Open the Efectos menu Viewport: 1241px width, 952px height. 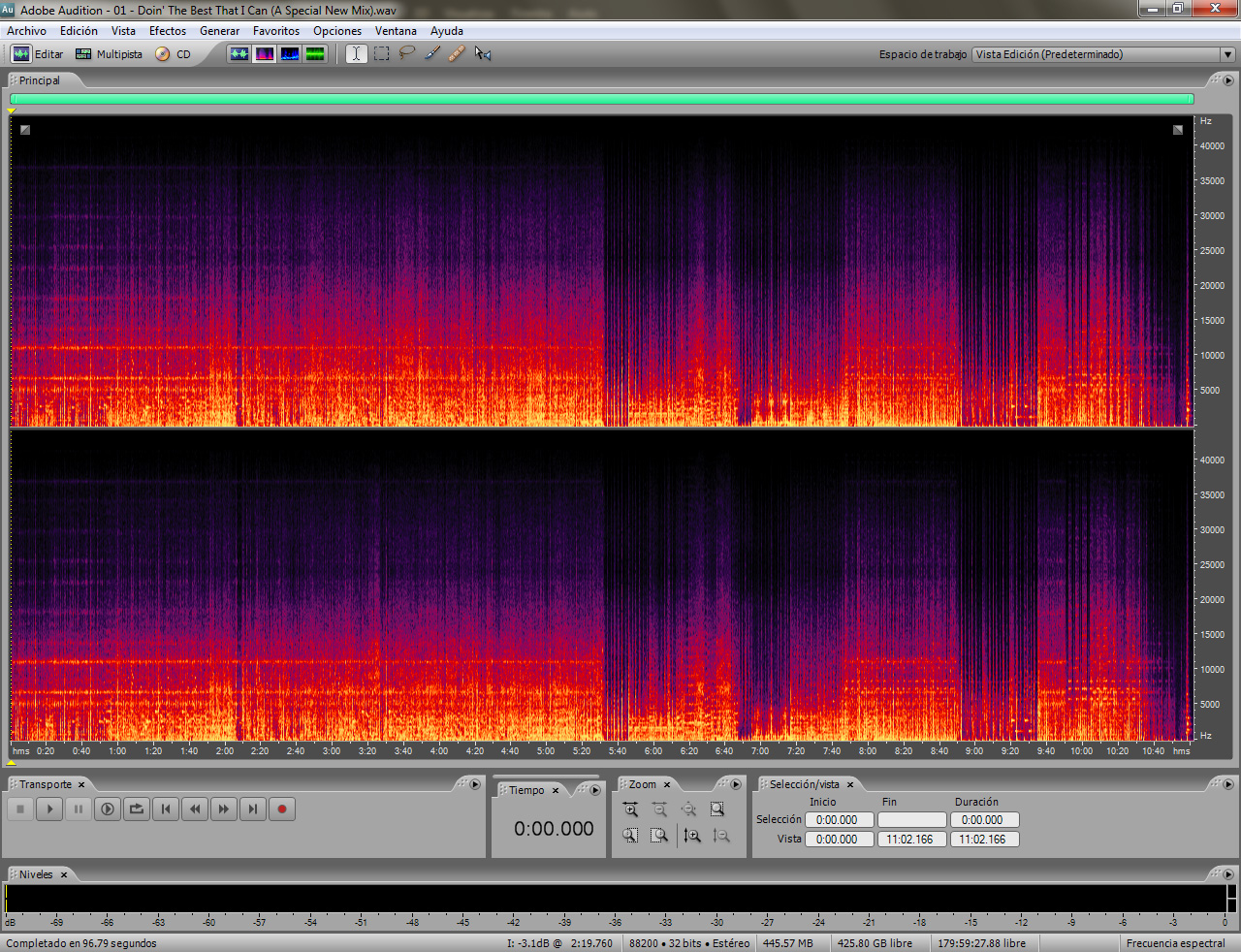pos(168,31)
